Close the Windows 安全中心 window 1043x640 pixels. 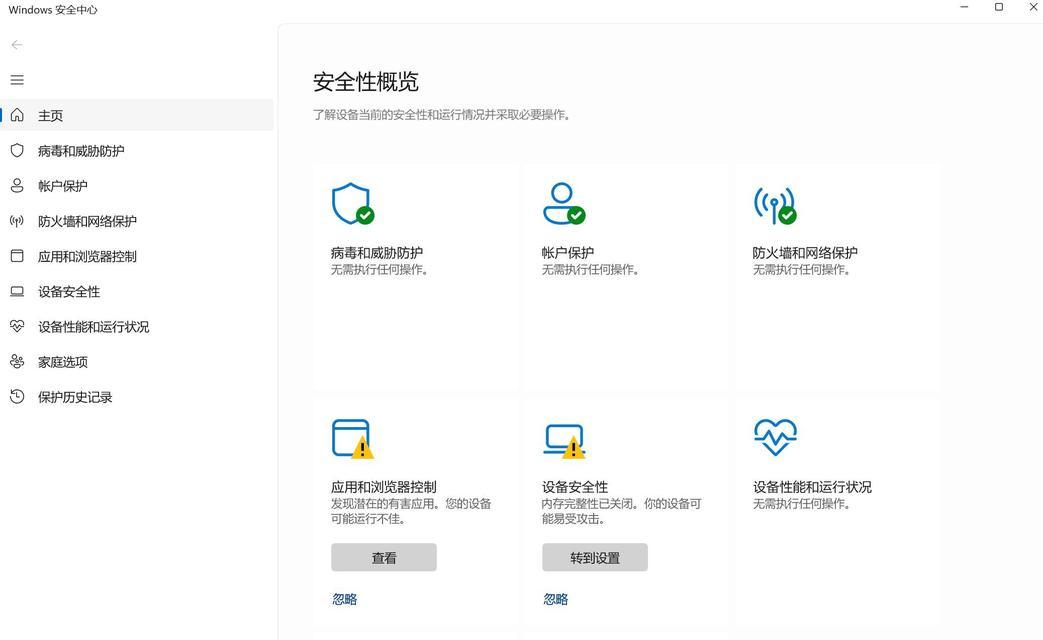click(1033, 7)
